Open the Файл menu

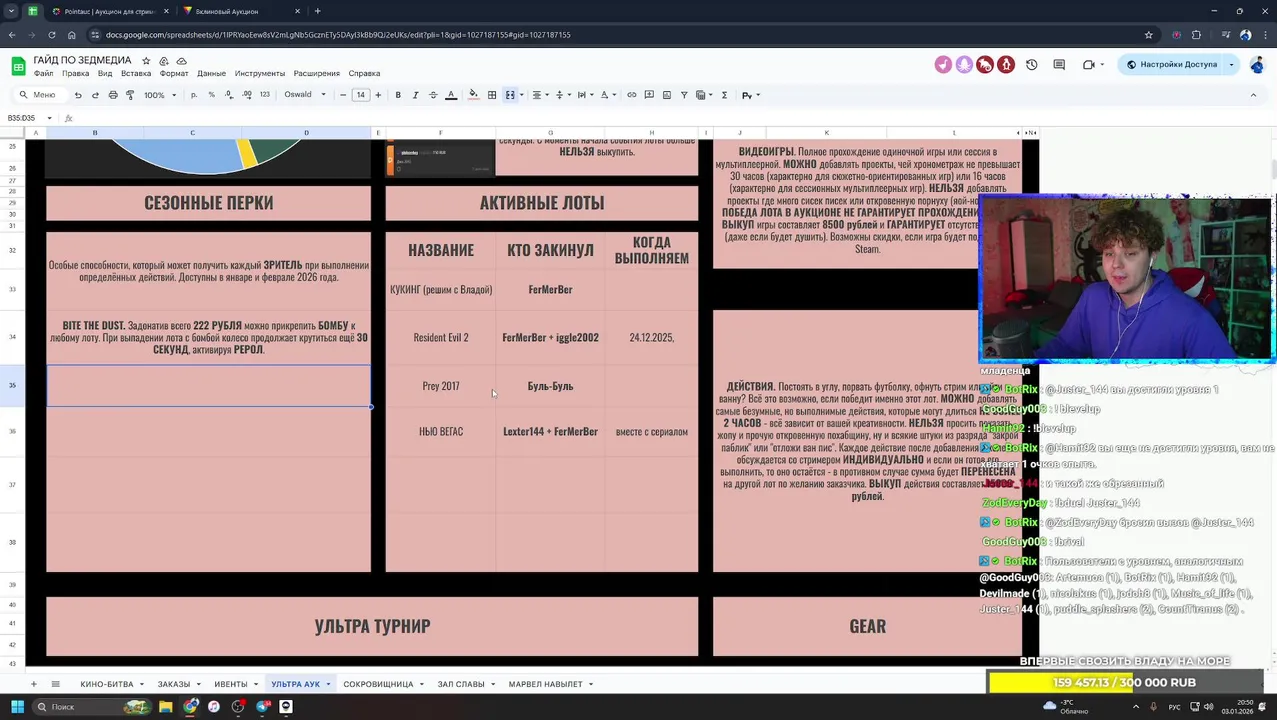coord(43,73)
